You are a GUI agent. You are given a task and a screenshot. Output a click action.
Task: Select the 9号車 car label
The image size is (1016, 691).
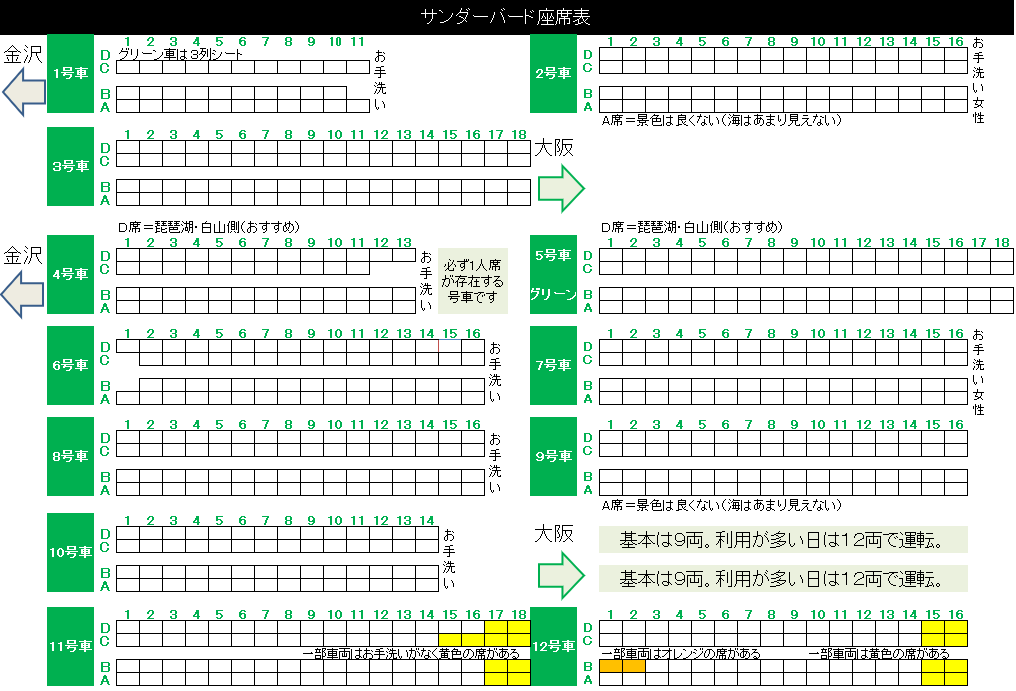pos(553,456)
